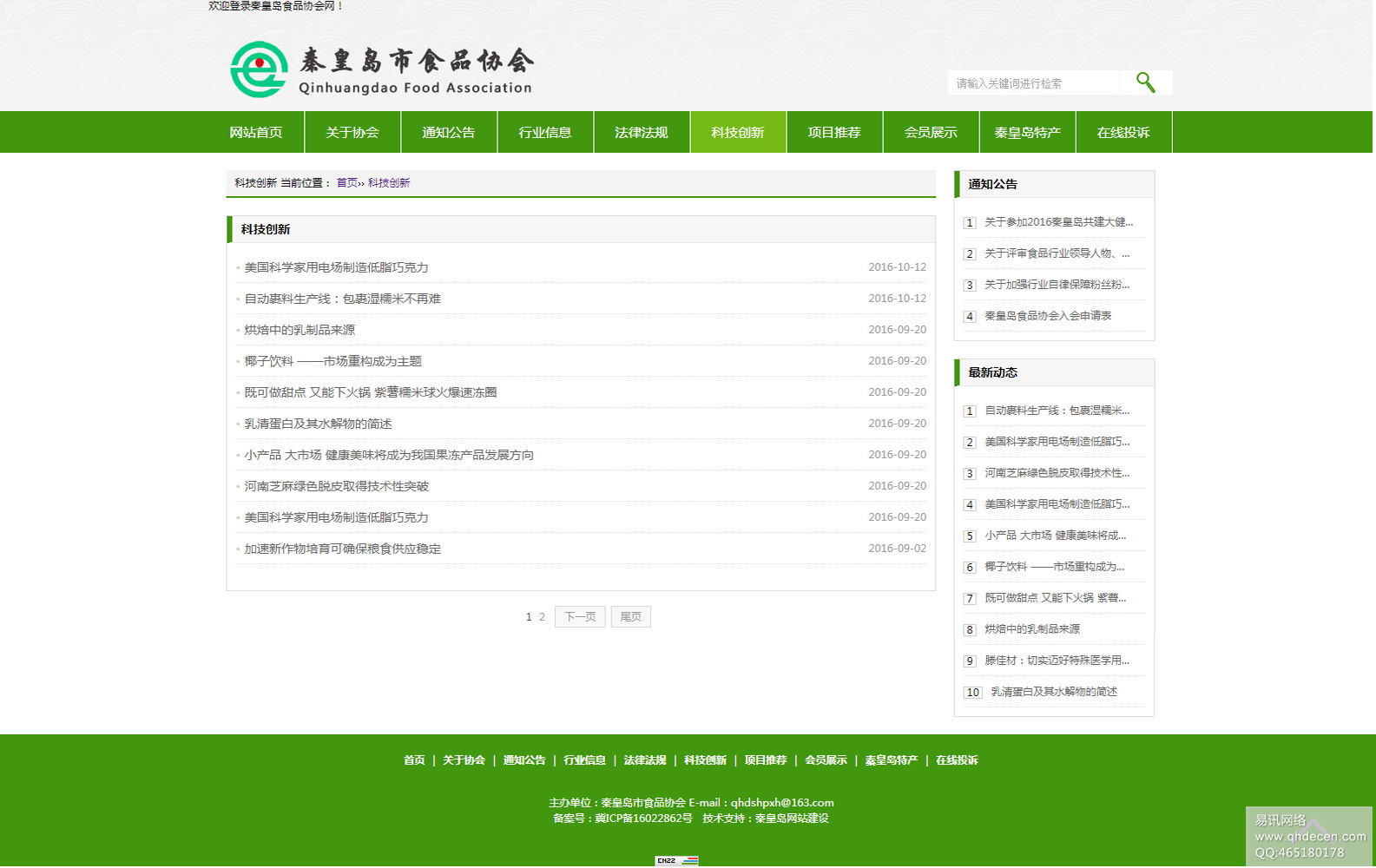
Task: Open the 项目推荐 nav tab
Action: pos(834,132)
